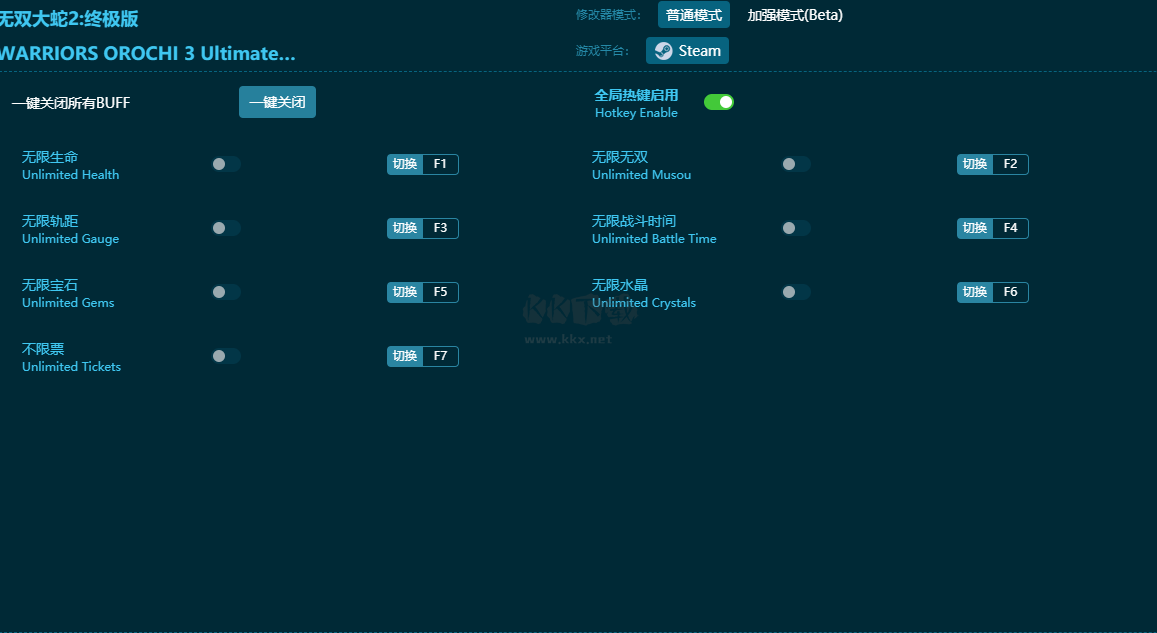
Task: Click 切换 button for F6 hotkey
Action: coord(975,292)
